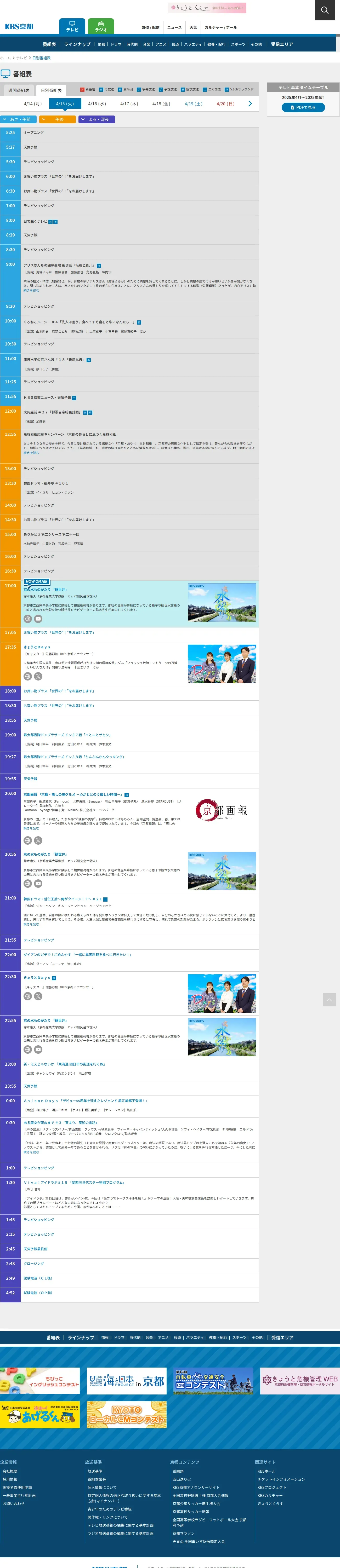Click the globe icon in the 22:30 きょうとDays row
The width and height of the screenshot is (340, 1568).
(27, 996)
